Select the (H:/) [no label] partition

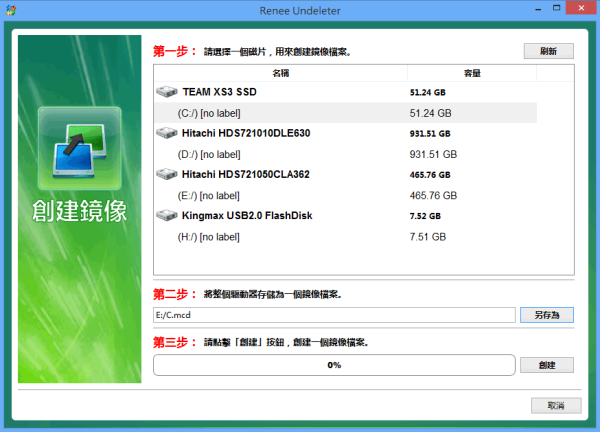pos(346,237)
